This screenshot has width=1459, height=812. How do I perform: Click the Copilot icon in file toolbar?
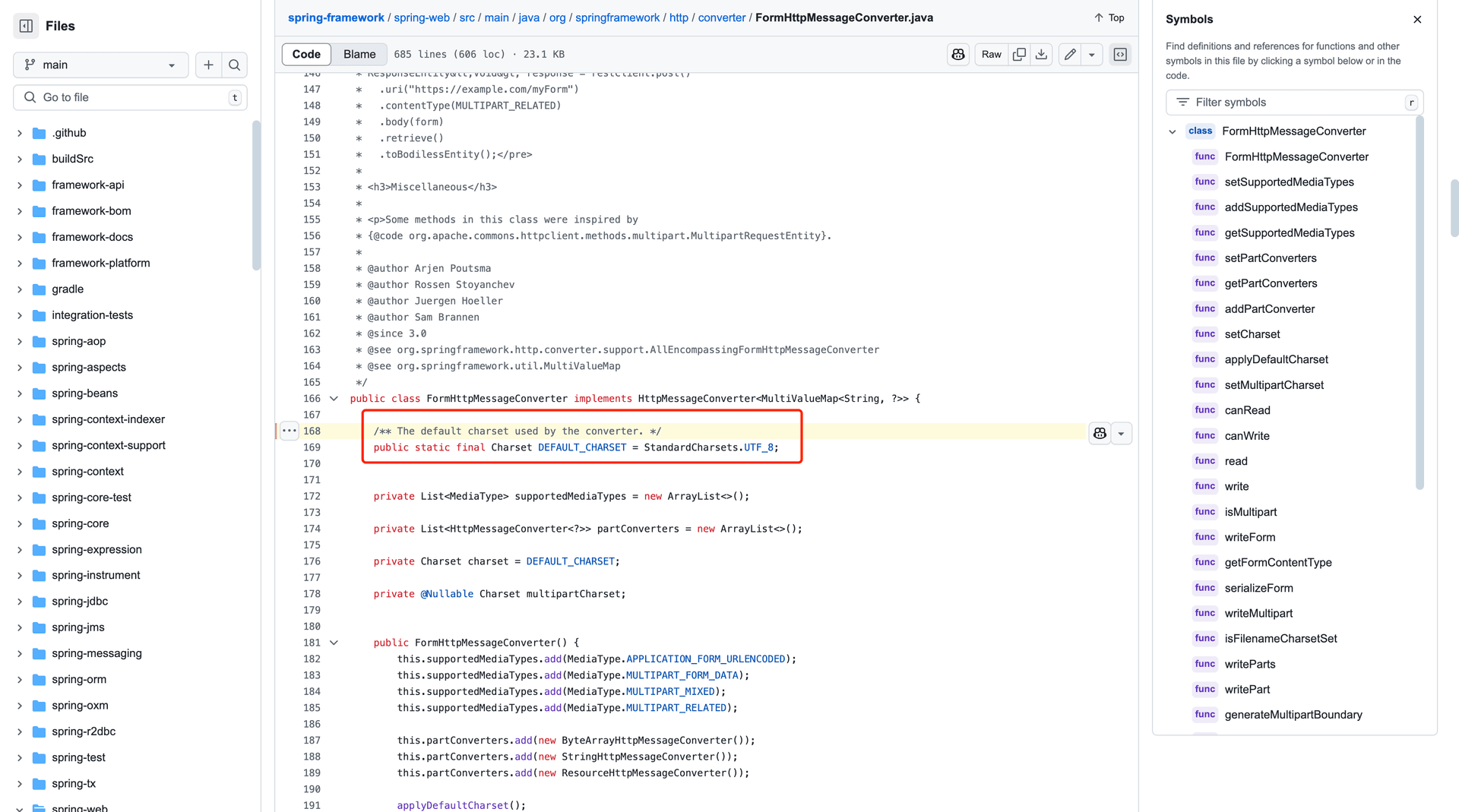point(957,55)
